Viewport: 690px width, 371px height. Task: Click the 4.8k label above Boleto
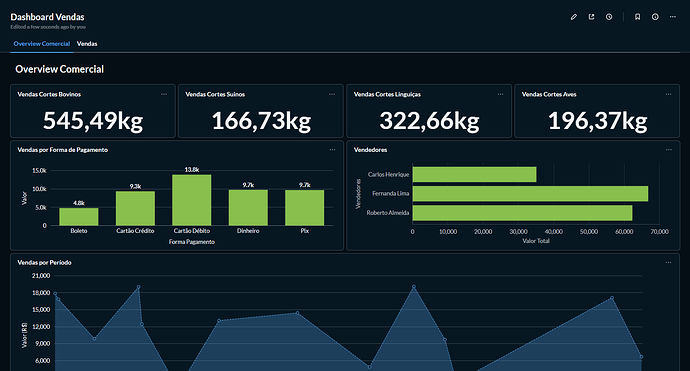[x=79, y=203]
